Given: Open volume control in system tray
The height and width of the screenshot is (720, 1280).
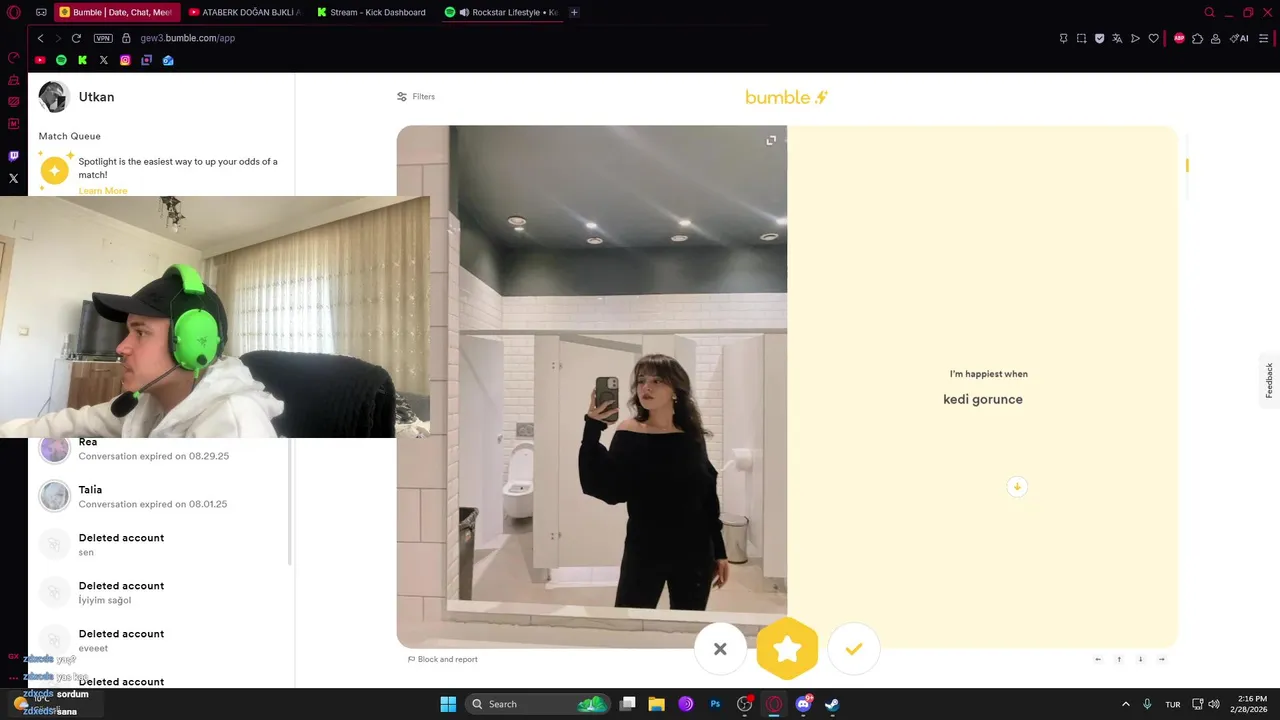Looking at the screenshot, I should [x=1214, y=704].
